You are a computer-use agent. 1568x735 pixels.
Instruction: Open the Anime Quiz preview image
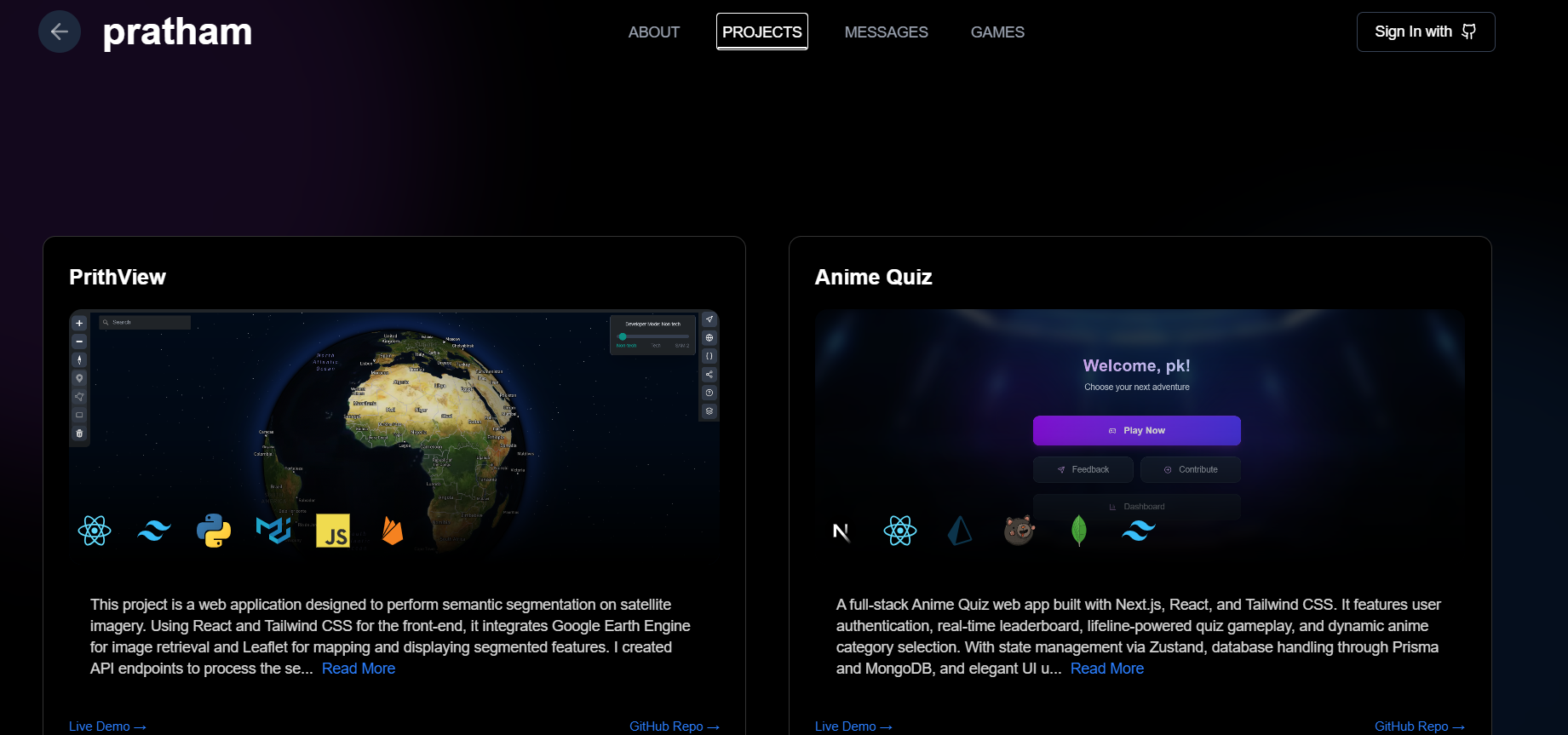1140,434
